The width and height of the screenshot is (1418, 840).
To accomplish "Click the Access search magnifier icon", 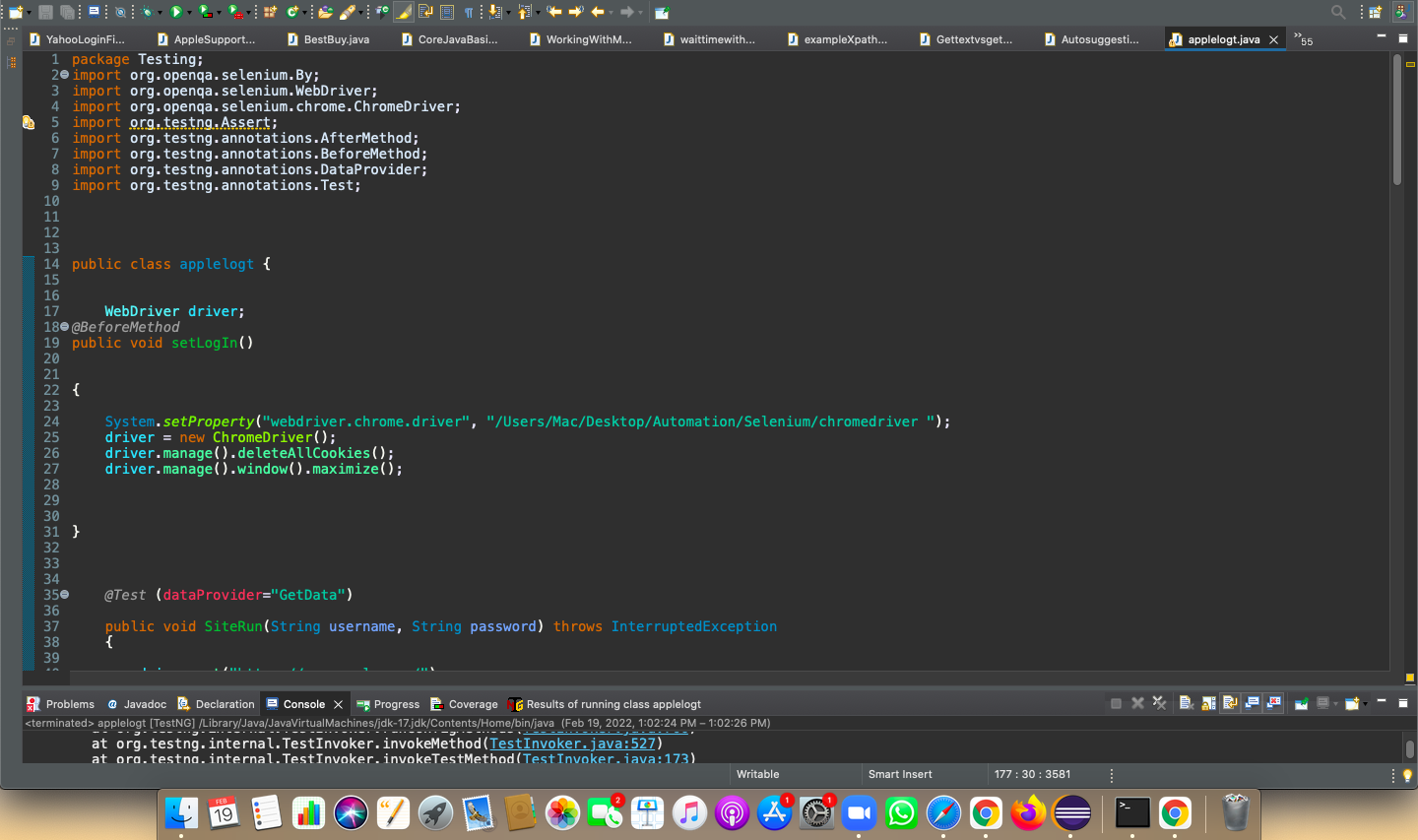I will click(x=1338, y=12).
